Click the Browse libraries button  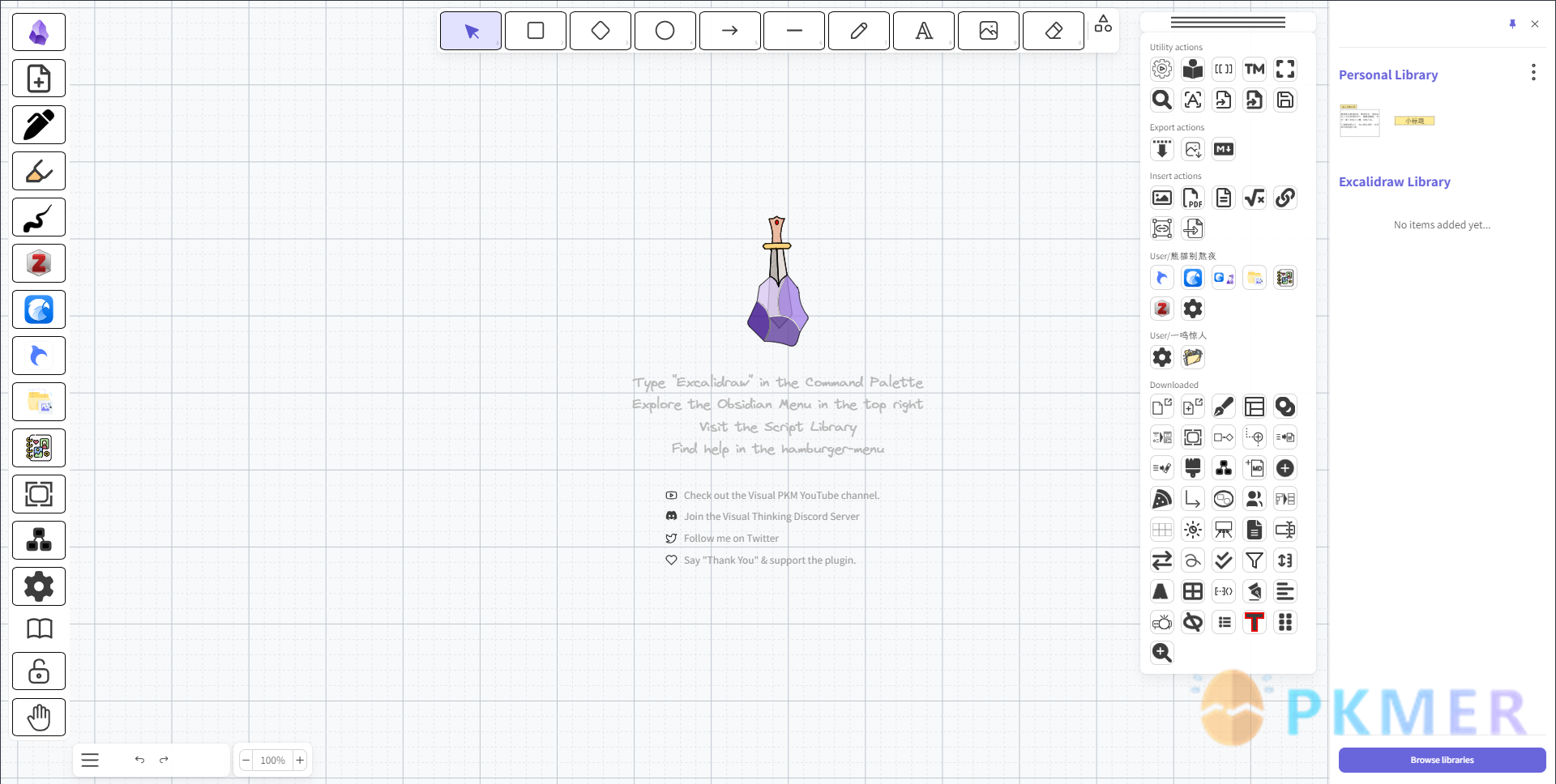coord(1442,760)
